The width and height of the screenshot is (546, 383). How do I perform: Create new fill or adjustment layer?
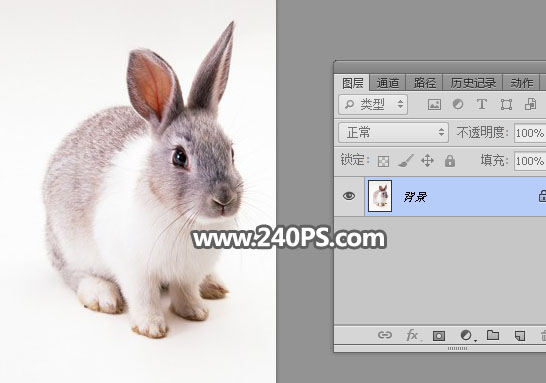click(x=466, y=335)
